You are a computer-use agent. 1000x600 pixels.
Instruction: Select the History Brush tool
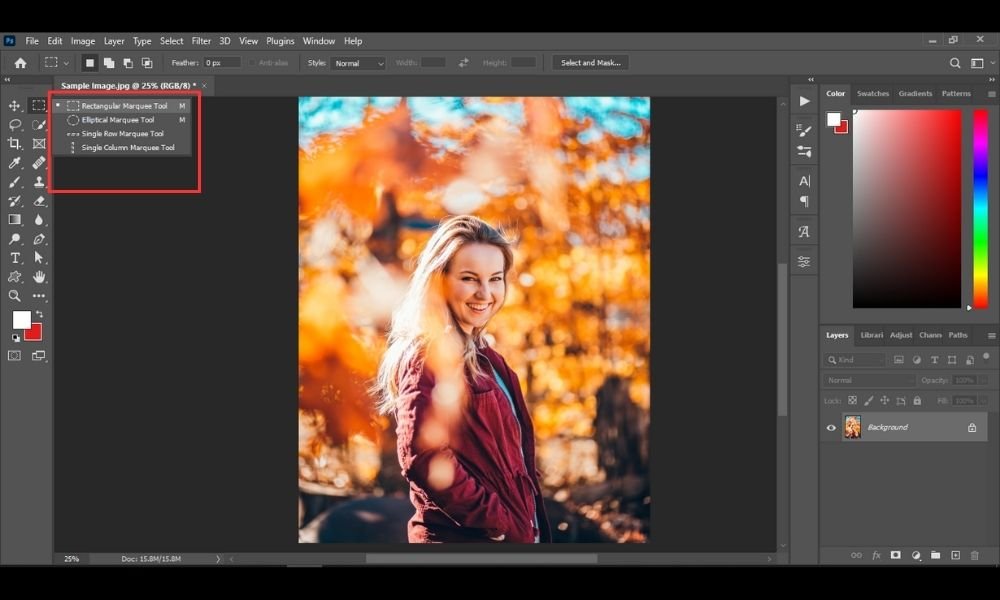(x=15, y=201)
